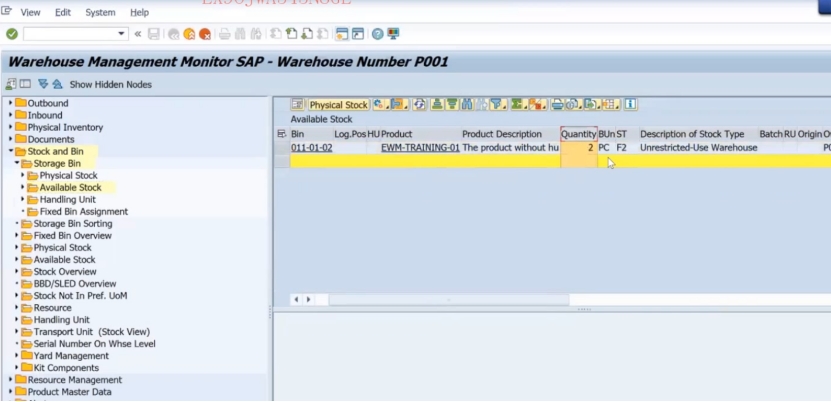Click the Sort Ascending icon
The width and height of the screenshot is (831, 402).
click(x=437, y=104)
